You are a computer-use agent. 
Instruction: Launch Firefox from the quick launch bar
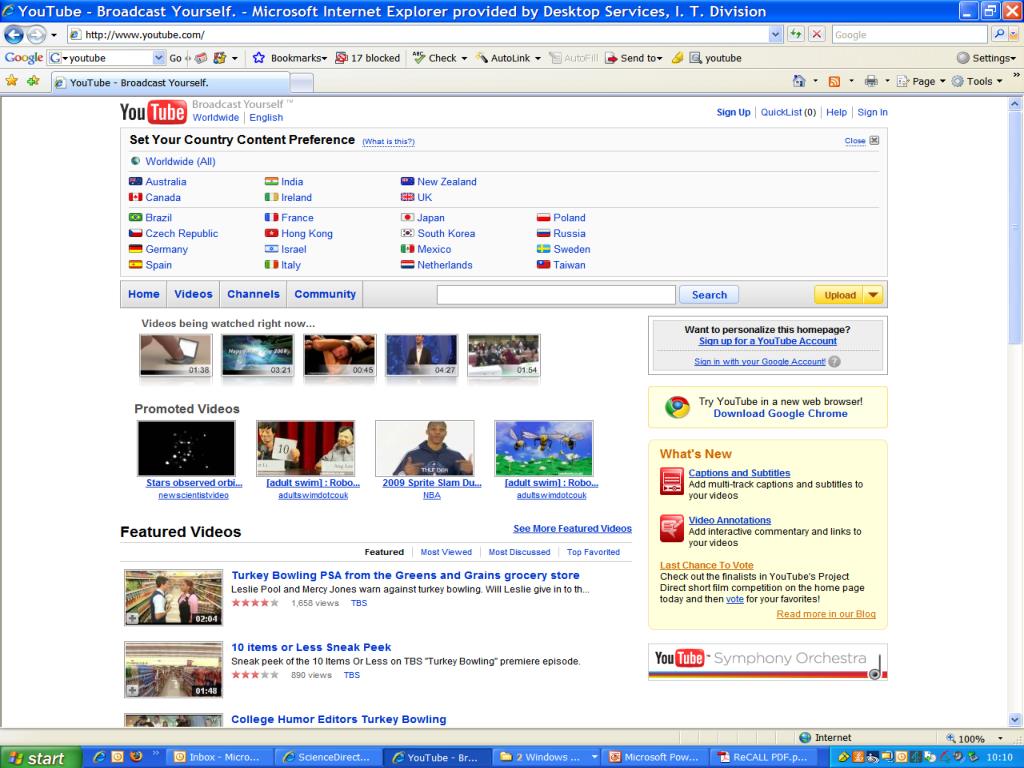(136, 757)
